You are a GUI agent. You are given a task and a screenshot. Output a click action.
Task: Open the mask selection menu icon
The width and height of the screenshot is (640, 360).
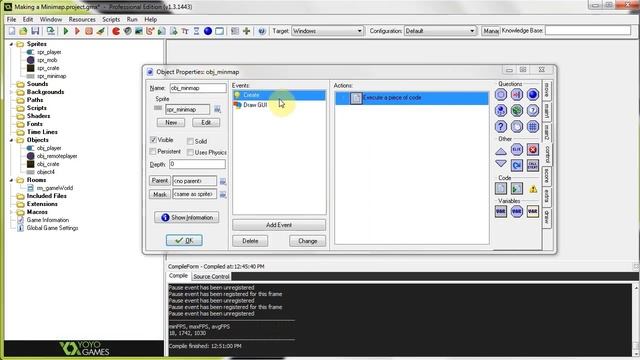coord(223,194)
